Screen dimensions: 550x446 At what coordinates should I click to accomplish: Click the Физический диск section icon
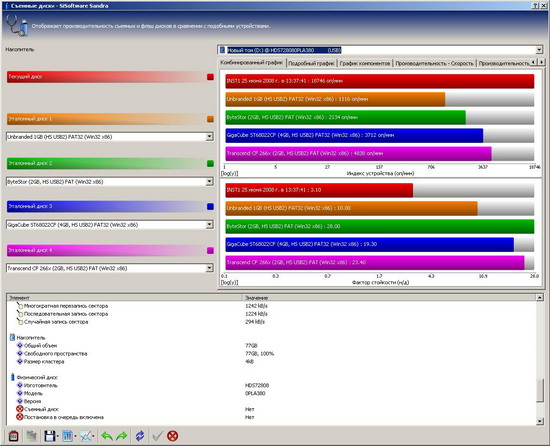(13, 377)
